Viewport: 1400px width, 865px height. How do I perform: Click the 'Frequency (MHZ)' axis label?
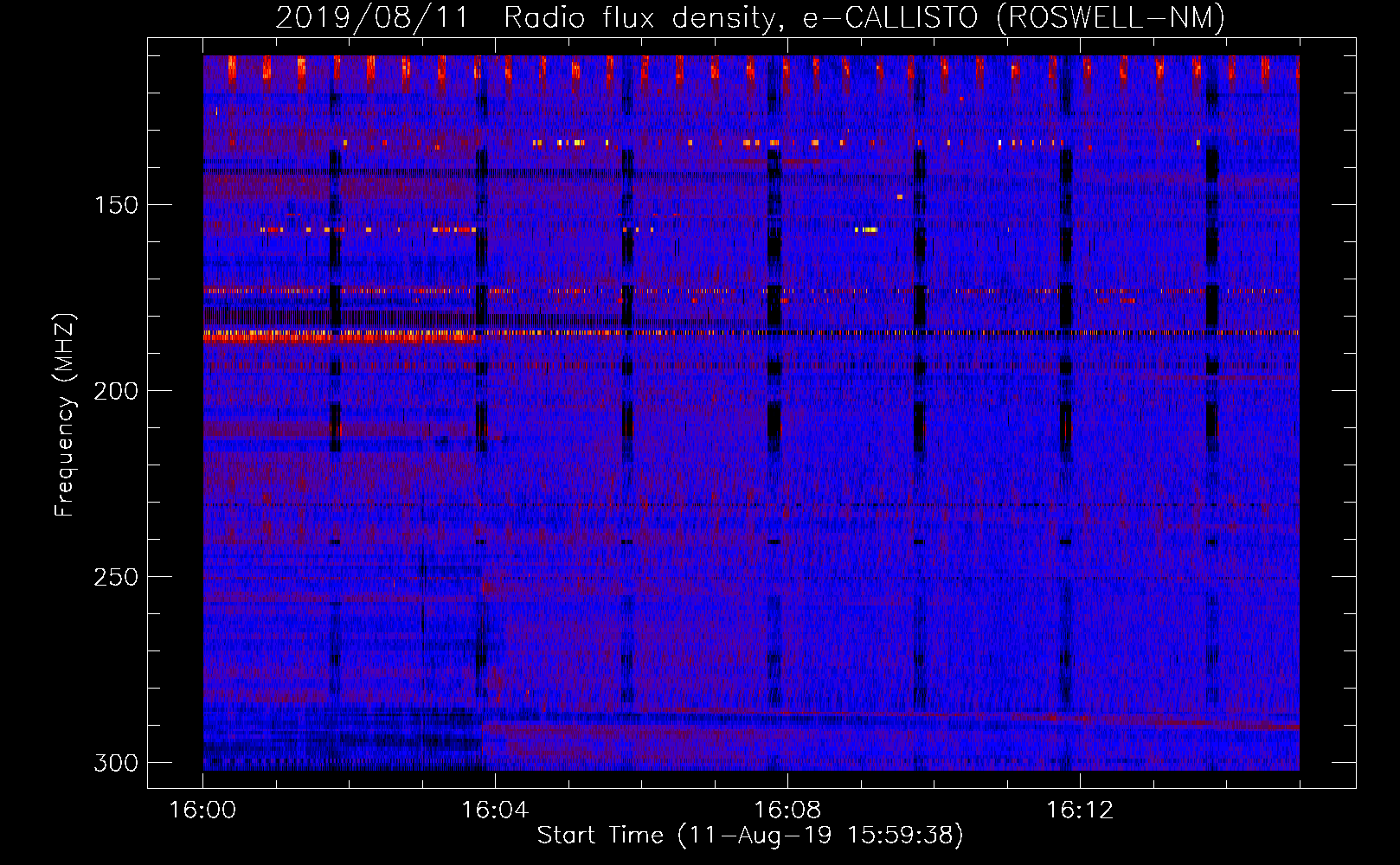(x=65, y=415)
